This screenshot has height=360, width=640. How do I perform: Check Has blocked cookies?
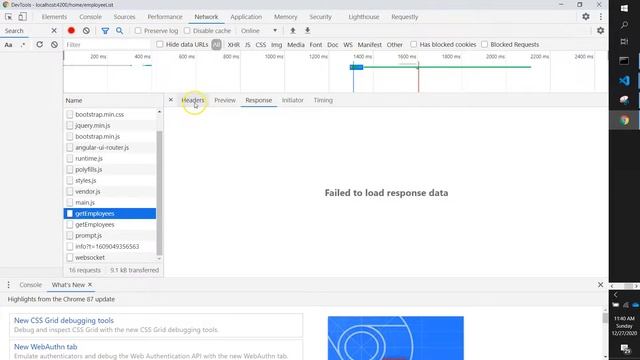(413, 44)
